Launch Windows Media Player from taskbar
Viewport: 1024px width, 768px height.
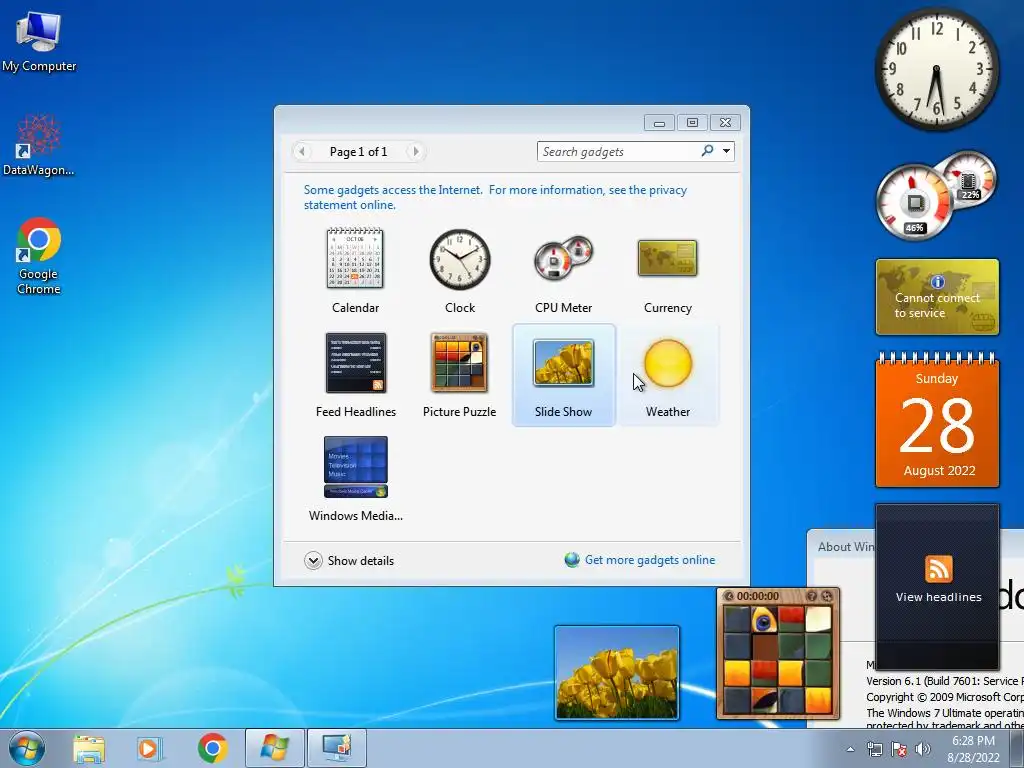pos(150,748)
